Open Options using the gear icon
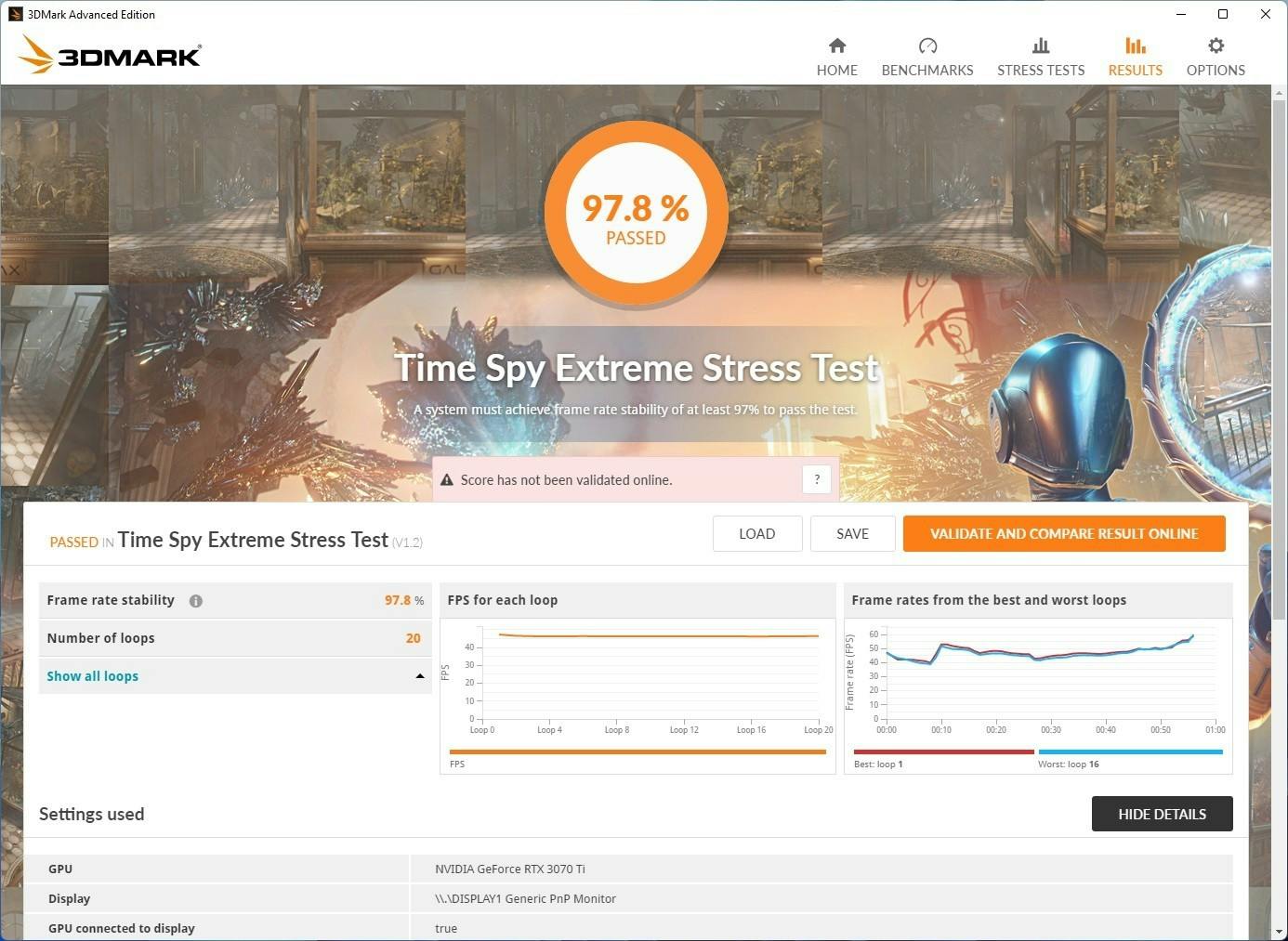 pos(1216,46)
